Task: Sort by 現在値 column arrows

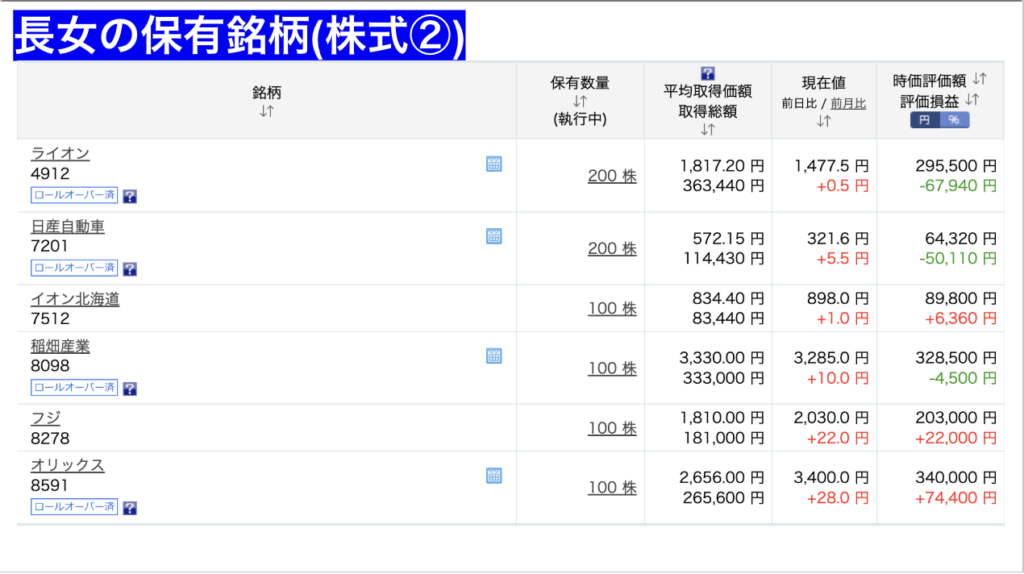Action: click(x=824, y=121)
